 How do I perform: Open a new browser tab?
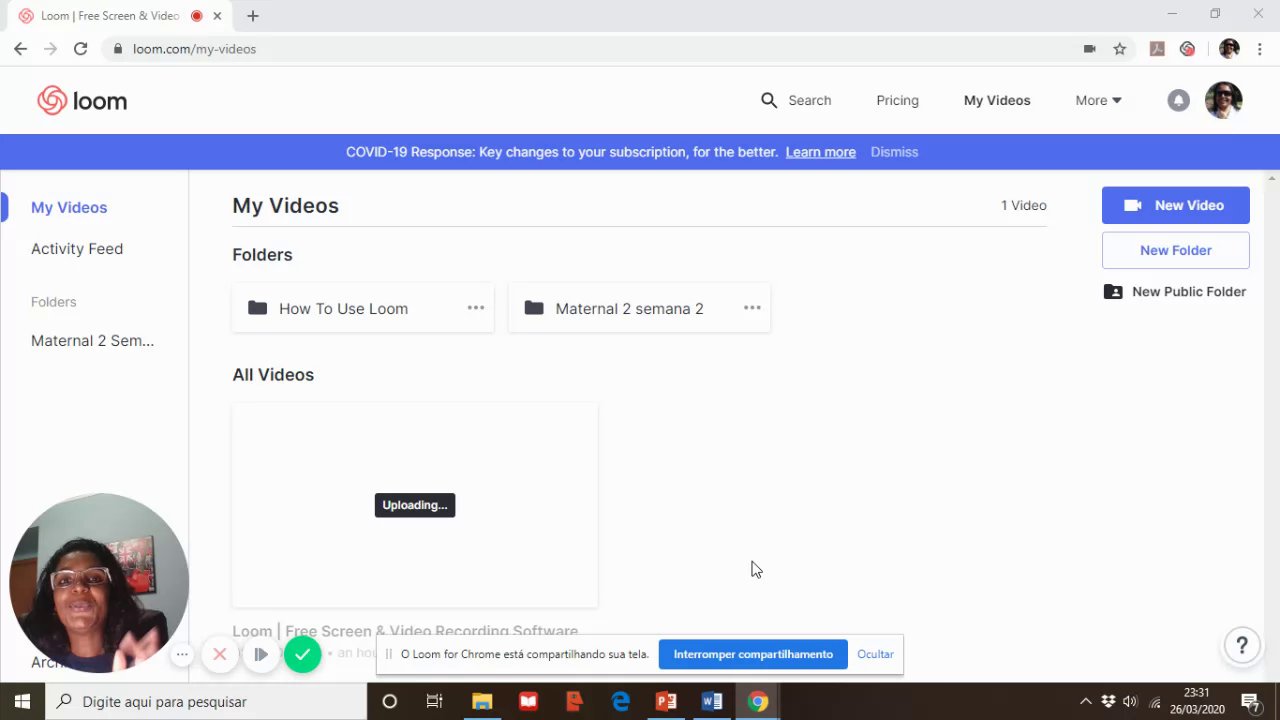253,16
